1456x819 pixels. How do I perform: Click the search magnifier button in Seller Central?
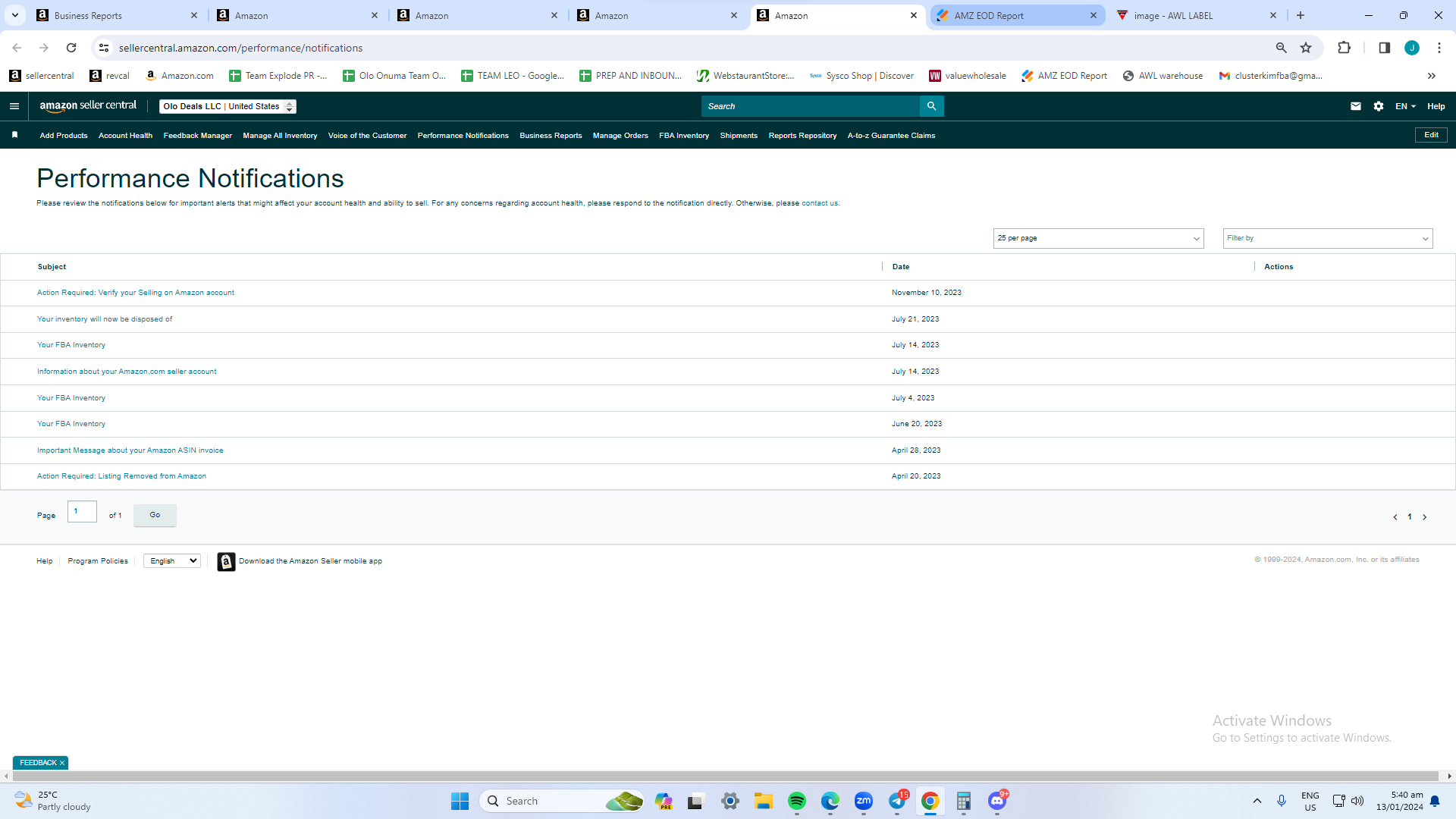click(931, 106)
